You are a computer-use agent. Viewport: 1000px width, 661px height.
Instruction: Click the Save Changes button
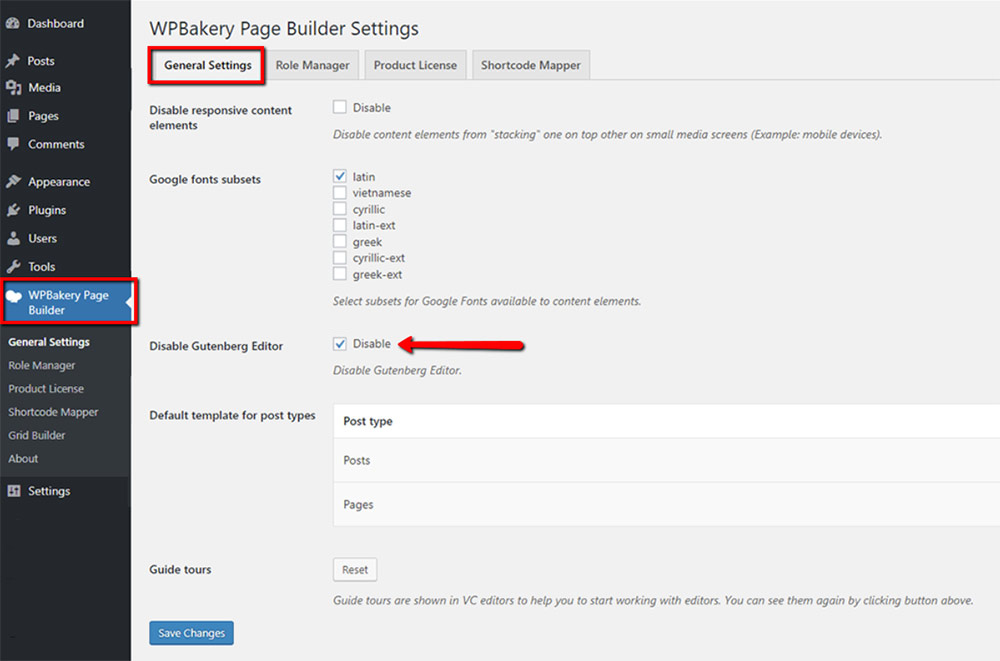coord(191,633)
